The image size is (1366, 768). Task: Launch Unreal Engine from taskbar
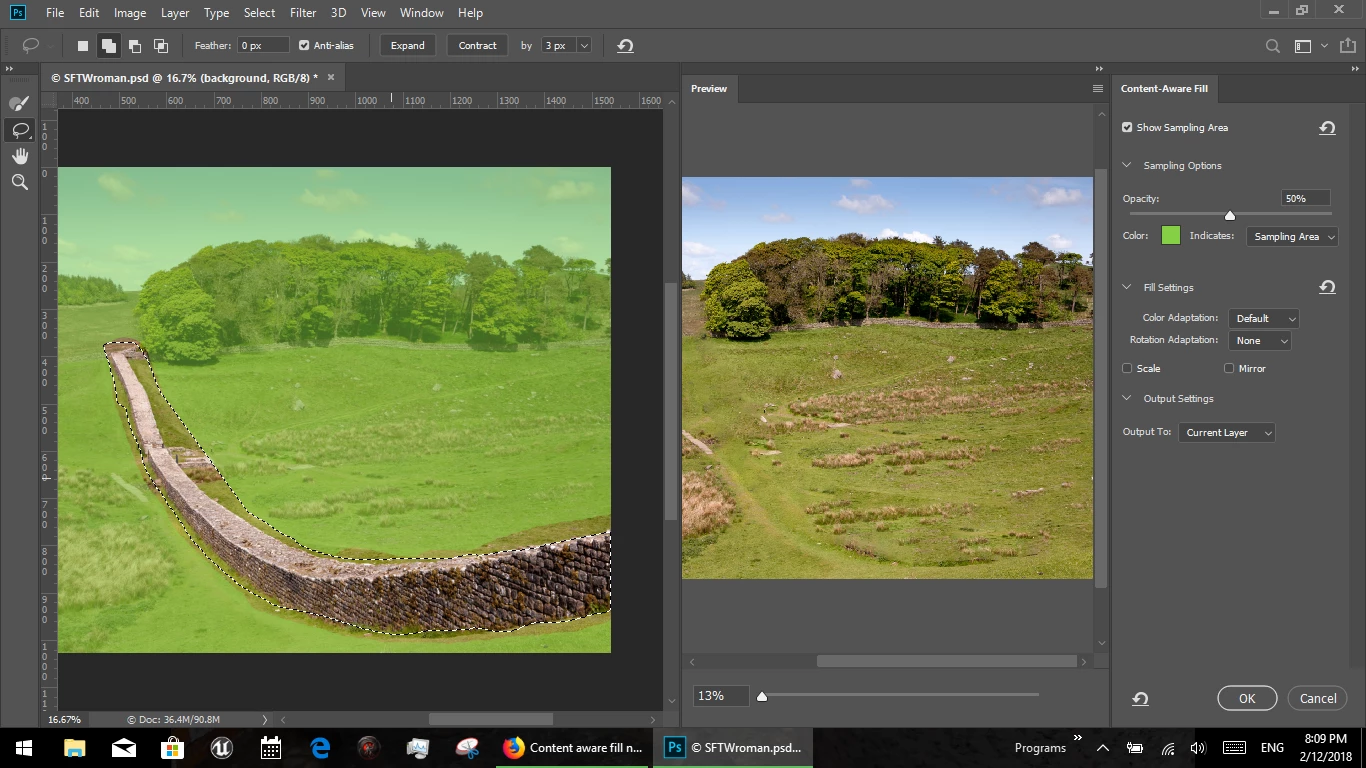tap(221, 748)
